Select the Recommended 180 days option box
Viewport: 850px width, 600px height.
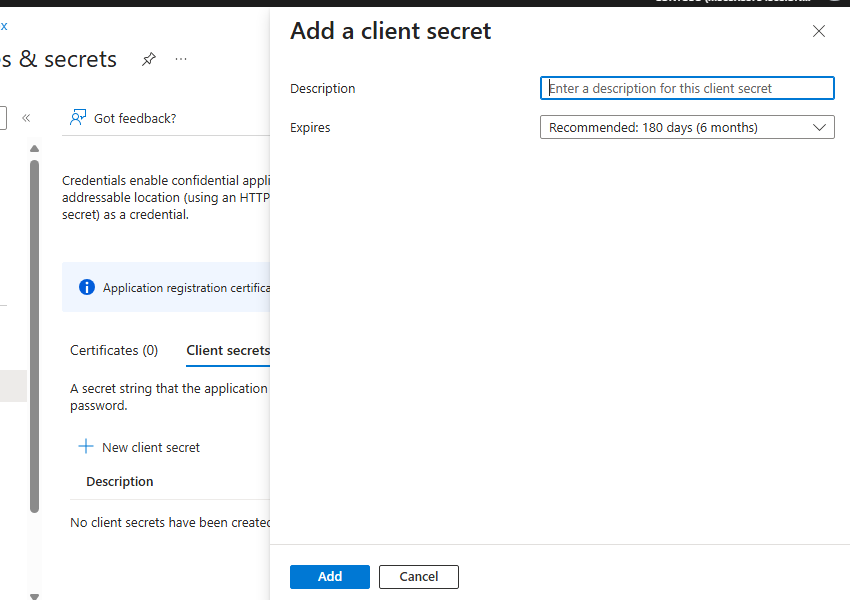(687, 127)
